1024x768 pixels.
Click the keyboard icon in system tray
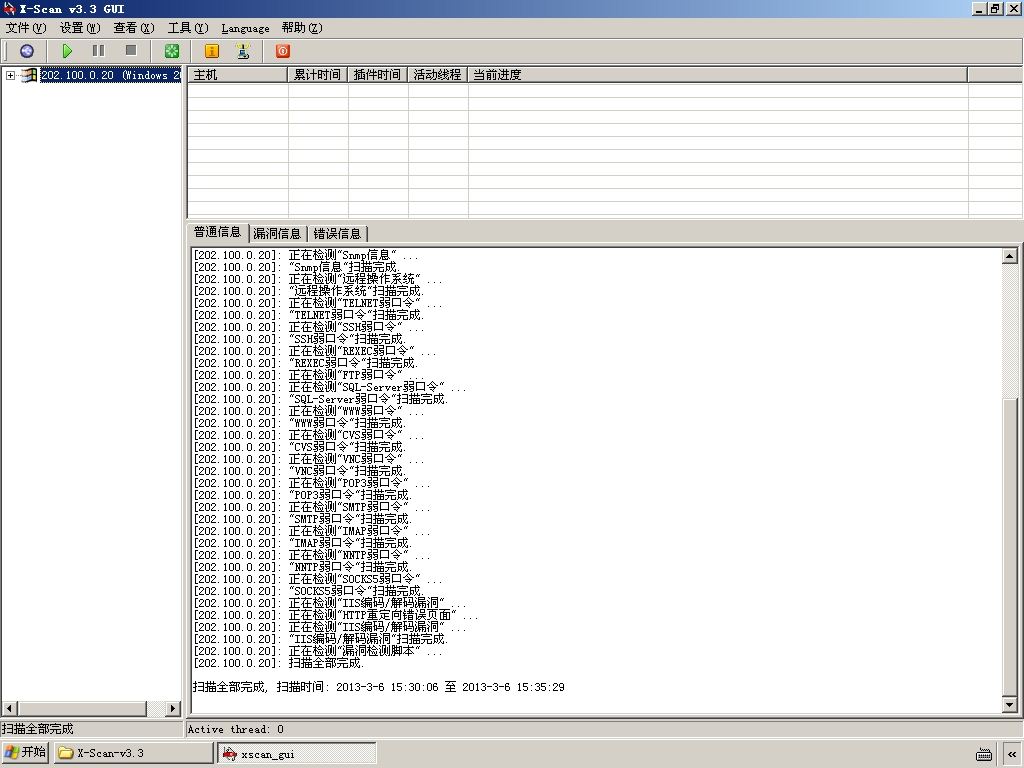point(984,754)
